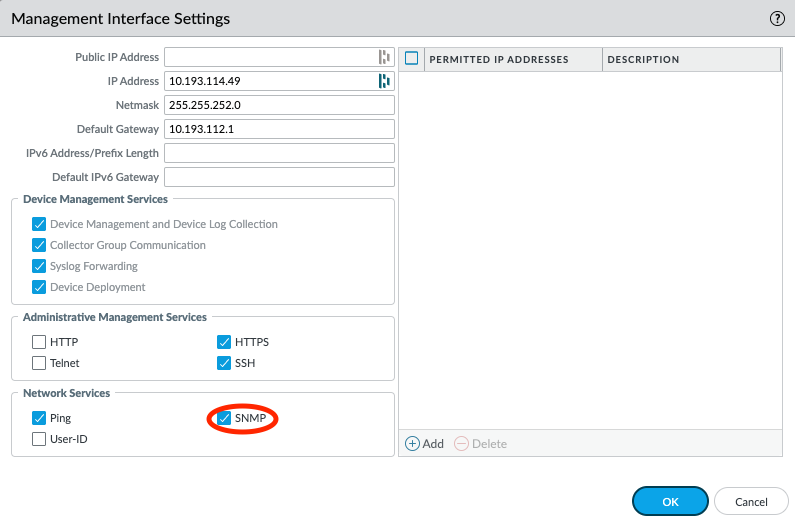Uncheck the SSH checkbox
Screen dimensions: 795x527
(x=224, y=363)
